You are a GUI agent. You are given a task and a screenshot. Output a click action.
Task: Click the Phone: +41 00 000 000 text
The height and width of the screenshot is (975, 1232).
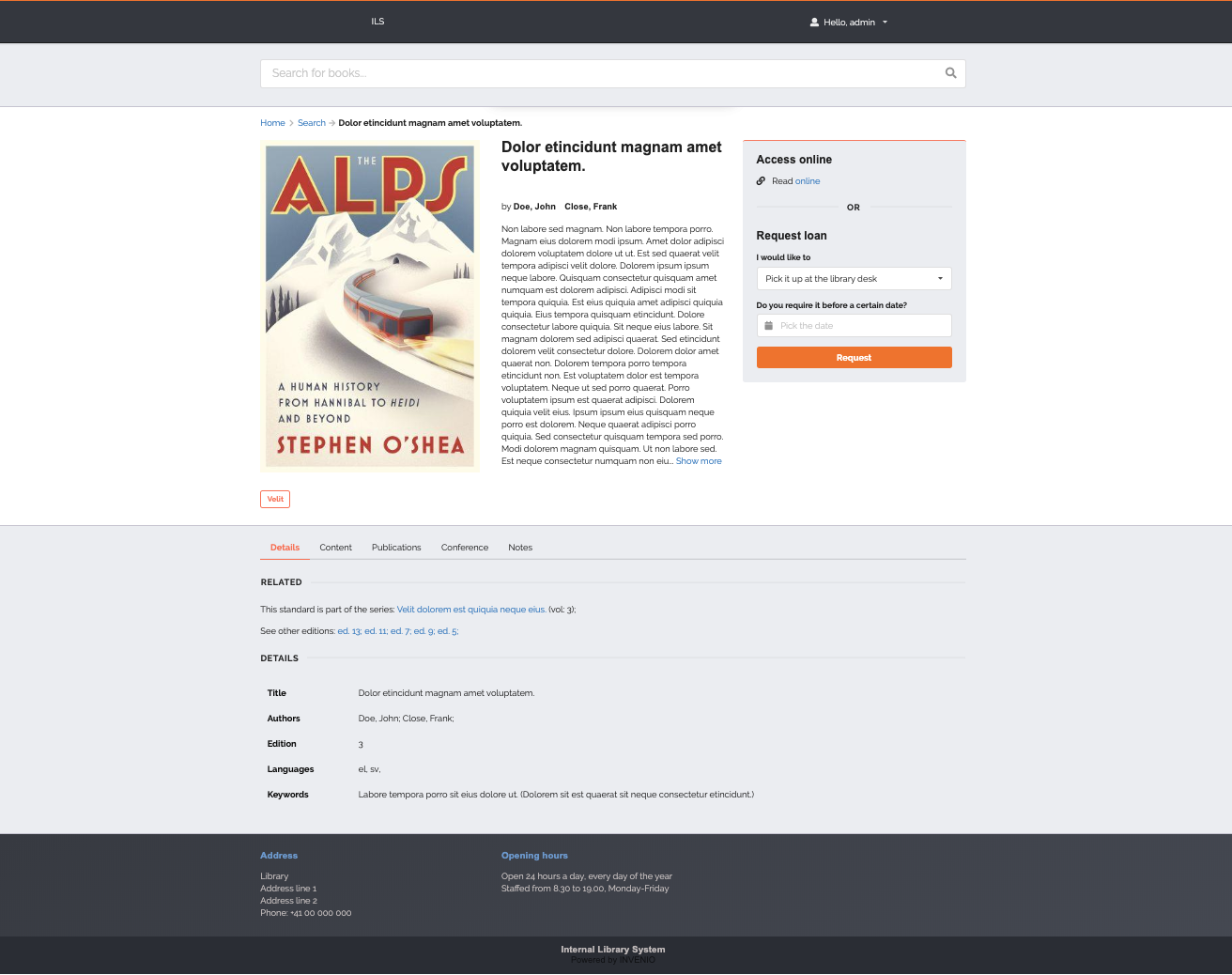pyautogui.click(x=306, y=913)
